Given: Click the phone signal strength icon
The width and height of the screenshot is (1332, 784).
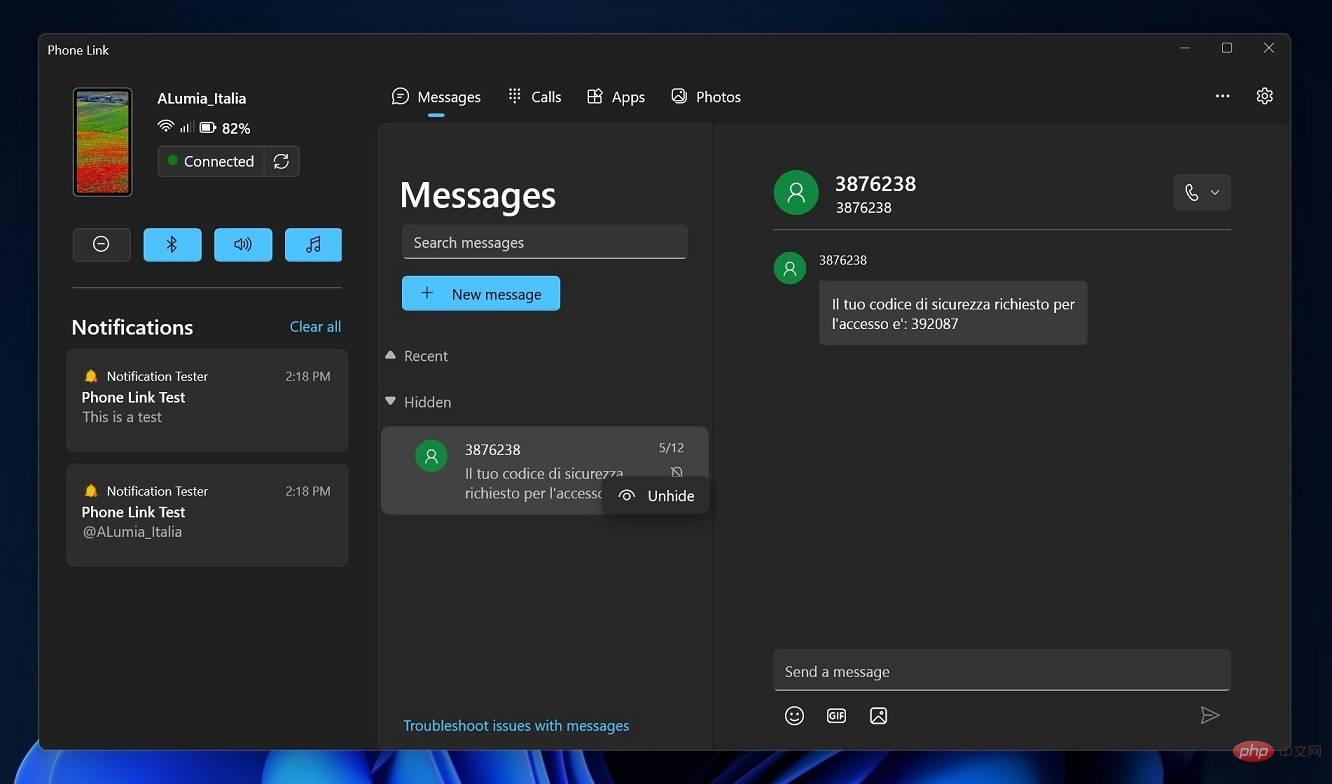Looking at the screenshot, I should tap(186, 128).
